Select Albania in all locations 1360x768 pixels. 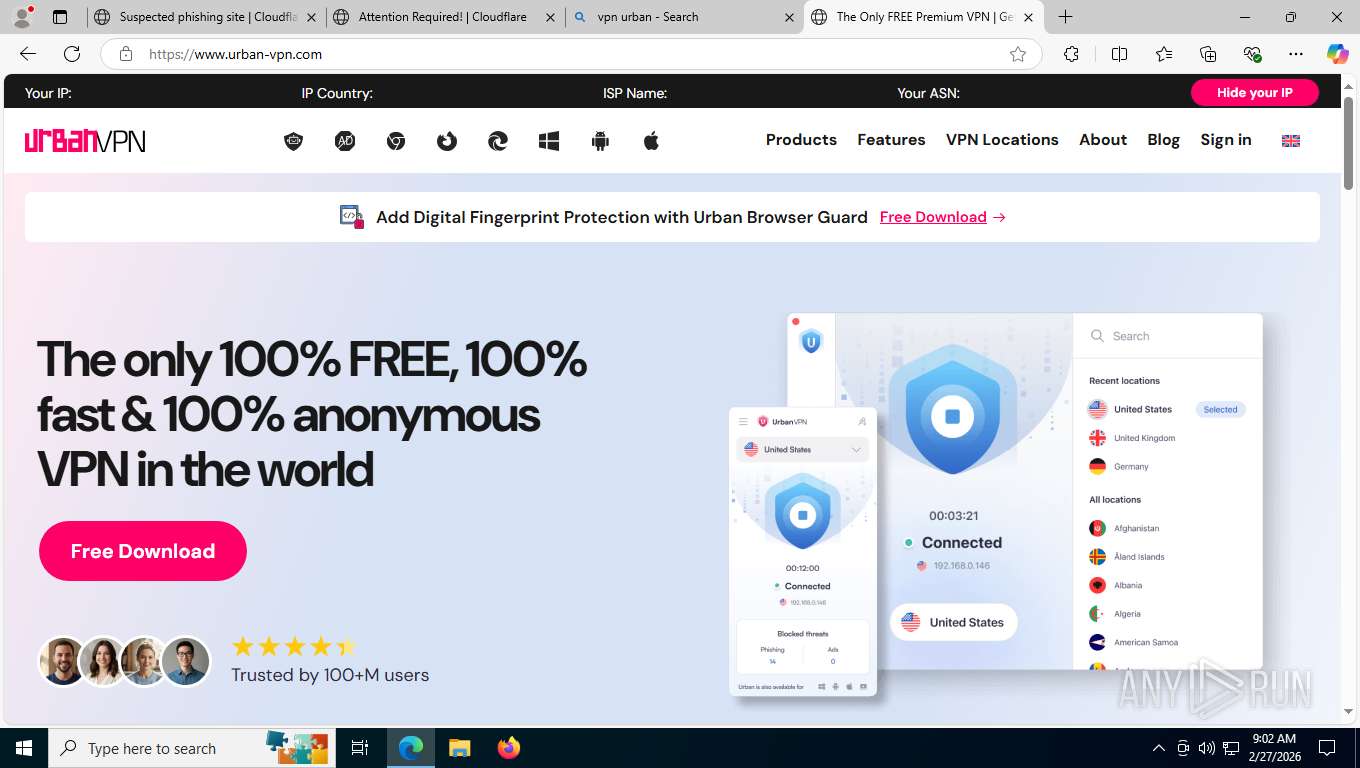click(1128, 585)
